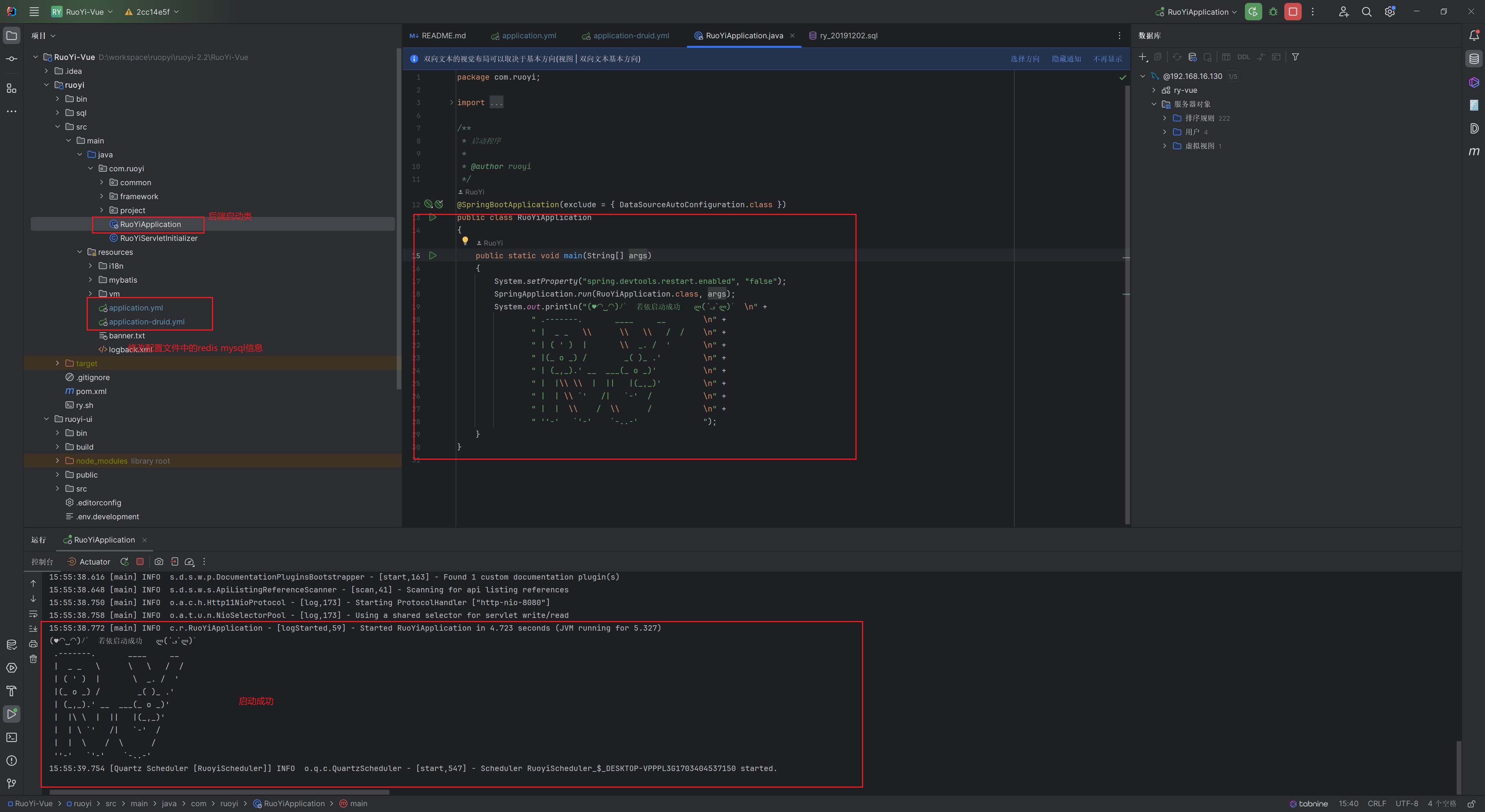Rerun RuoYiApplication from top toolbar
1485x812 pixels.
click(1253, 12)
